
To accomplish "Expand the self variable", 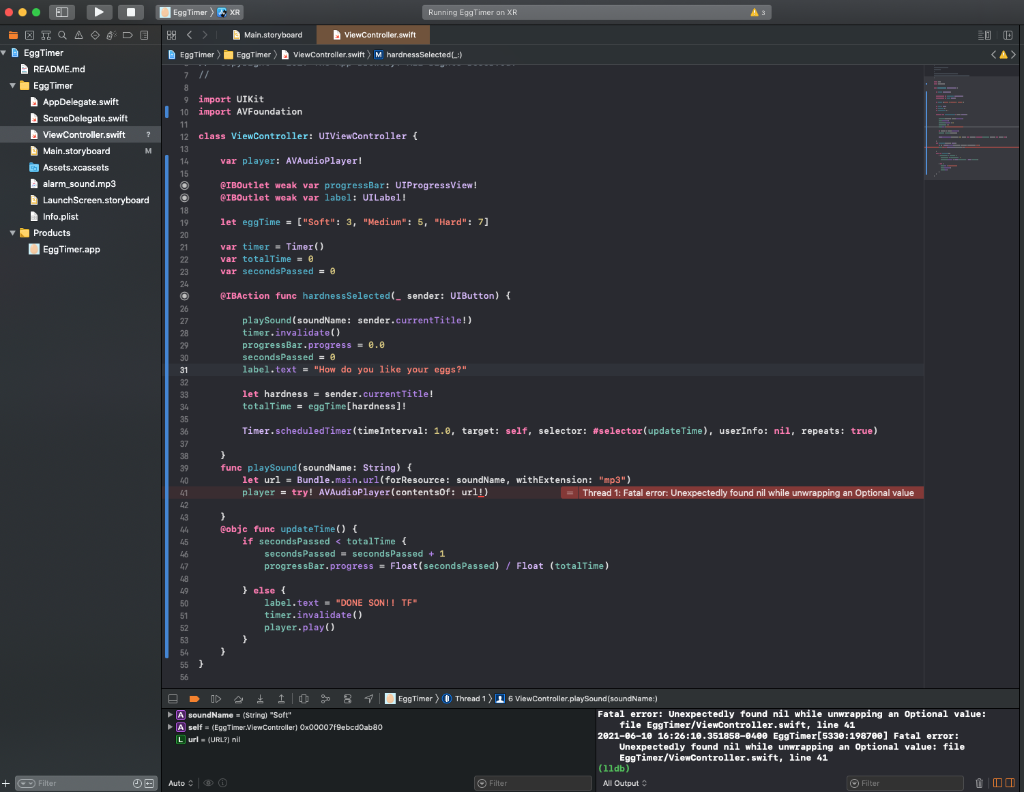I will tap(170, 727).
